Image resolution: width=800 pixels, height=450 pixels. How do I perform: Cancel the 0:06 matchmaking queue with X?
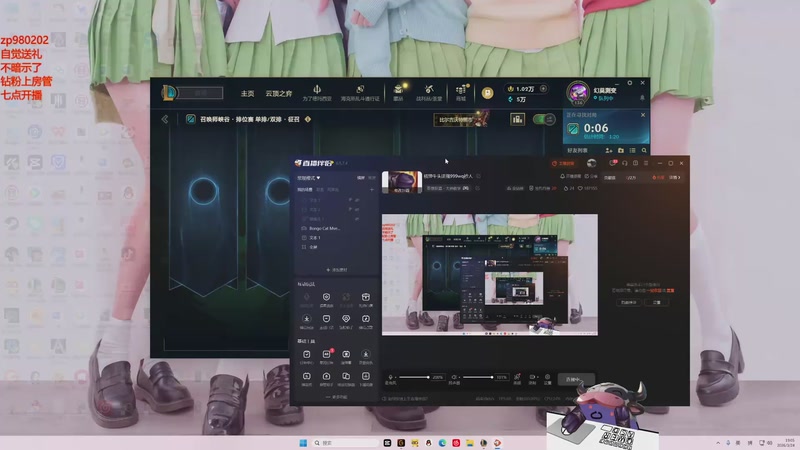coord(643,115)
